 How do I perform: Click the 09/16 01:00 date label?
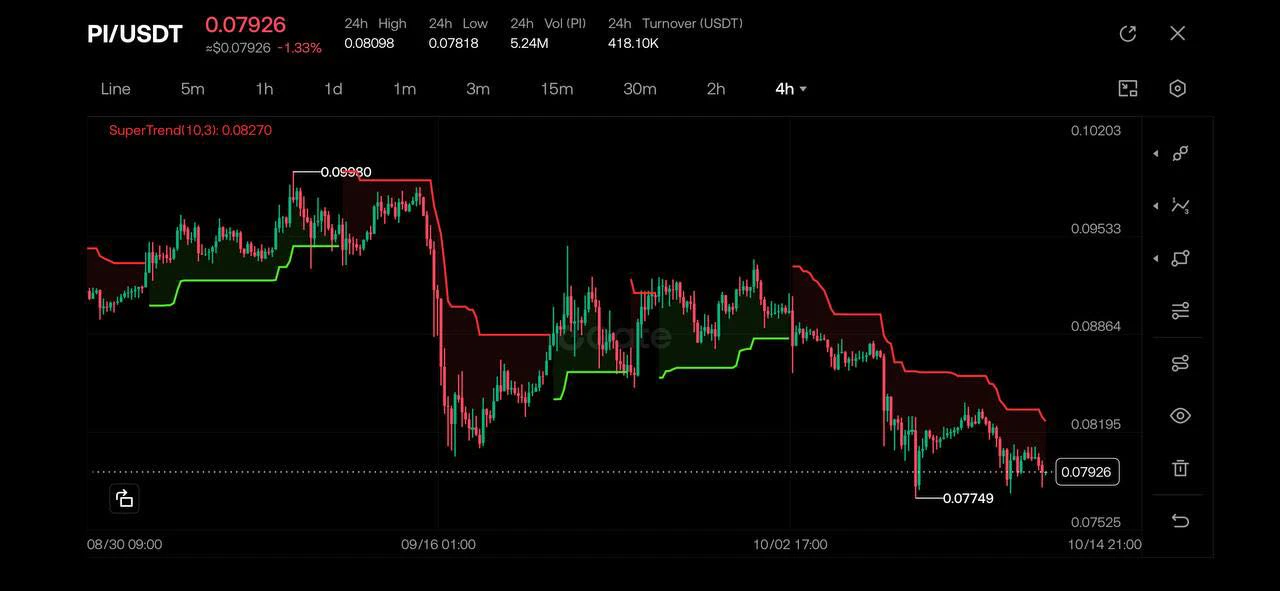pos(438,545)
